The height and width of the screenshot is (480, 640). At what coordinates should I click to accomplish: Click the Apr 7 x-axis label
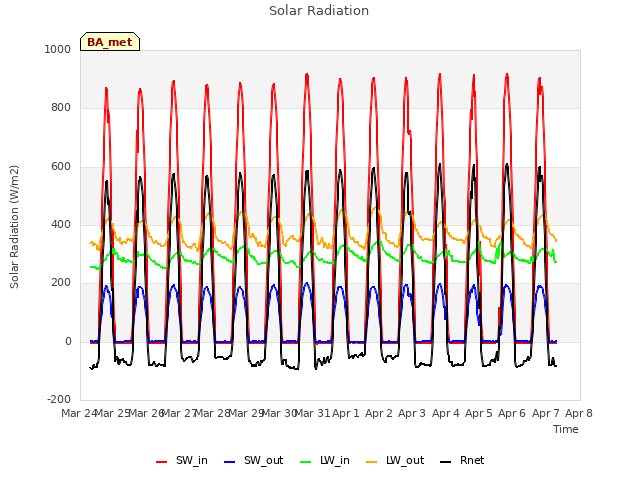546,413
